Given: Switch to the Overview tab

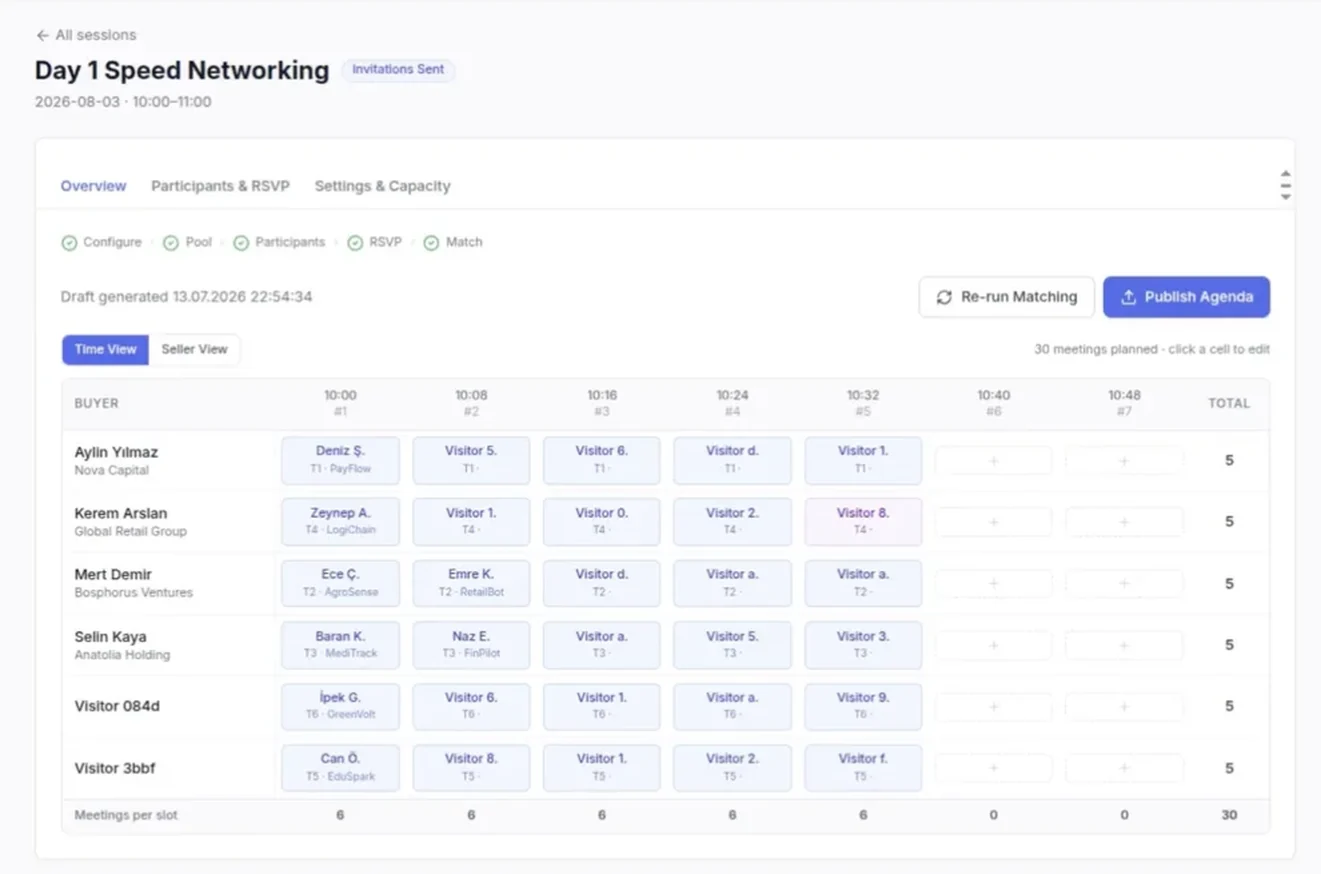Looking at the screenshot, I should [x=93, y=186].
